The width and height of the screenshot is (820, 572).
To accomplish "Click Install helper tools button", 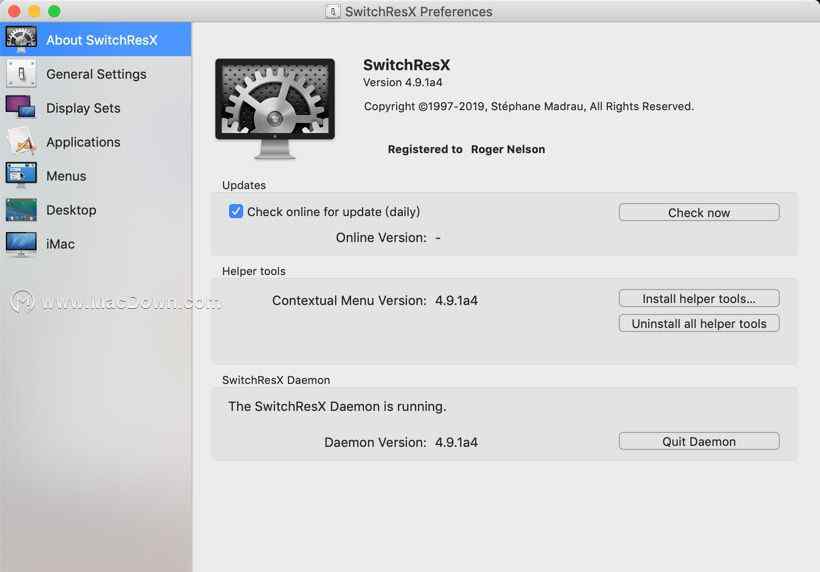I will click(699, 298).
